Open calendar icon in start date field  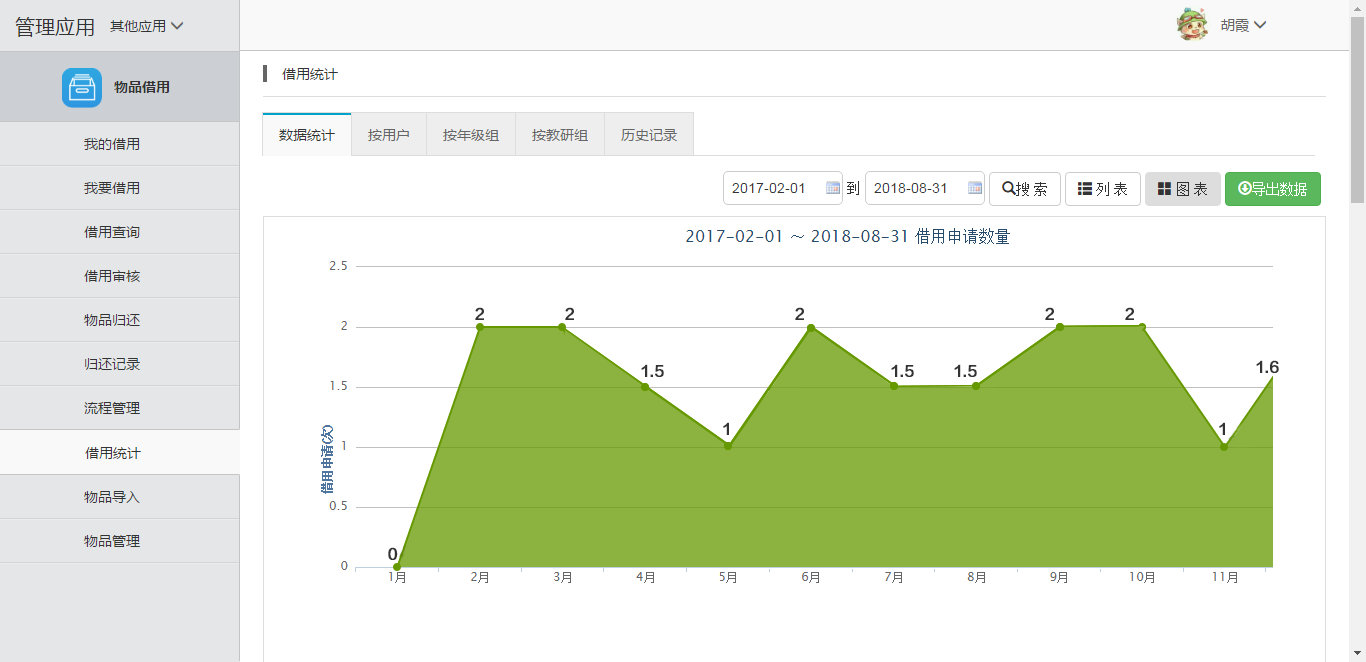click(832, 188)
